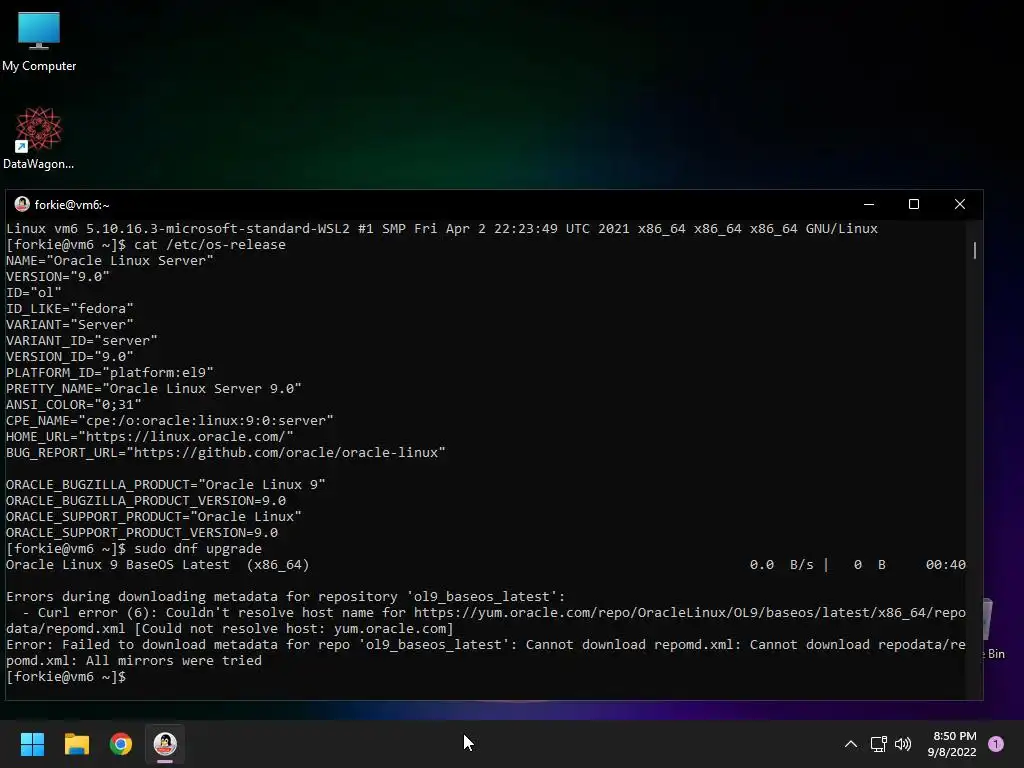Select the WSL terminal taskbar icon
1024x768 pixels.
click(x=165, y=744)
